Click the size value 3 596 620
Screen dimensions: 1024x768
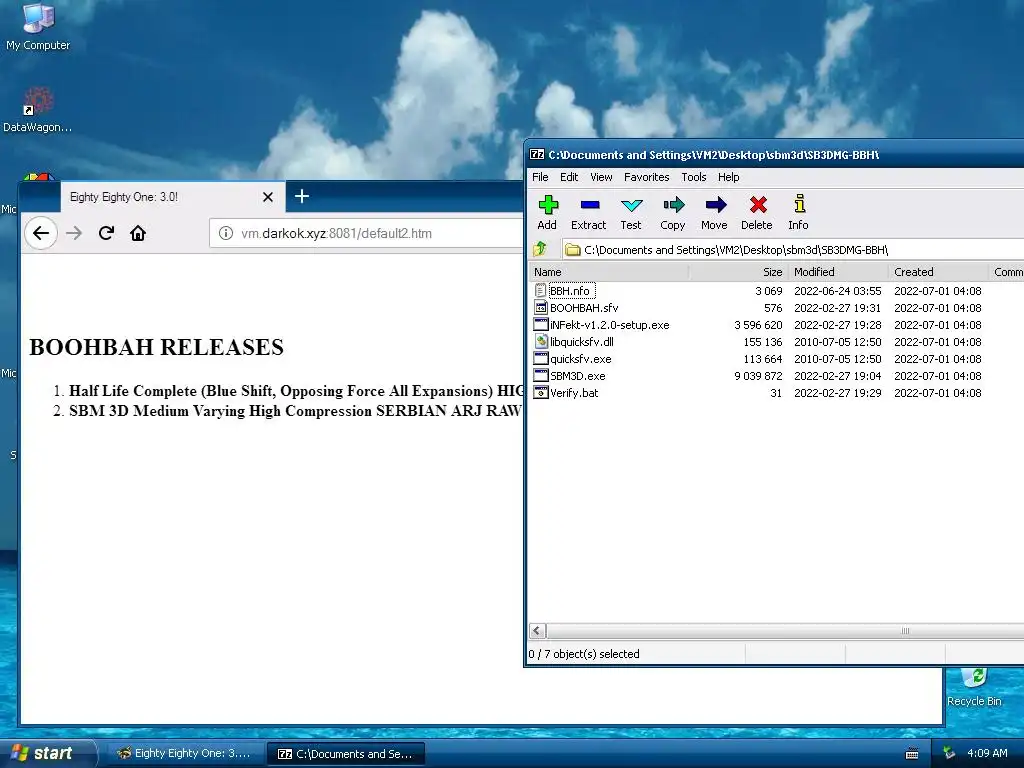pos(758,325)
